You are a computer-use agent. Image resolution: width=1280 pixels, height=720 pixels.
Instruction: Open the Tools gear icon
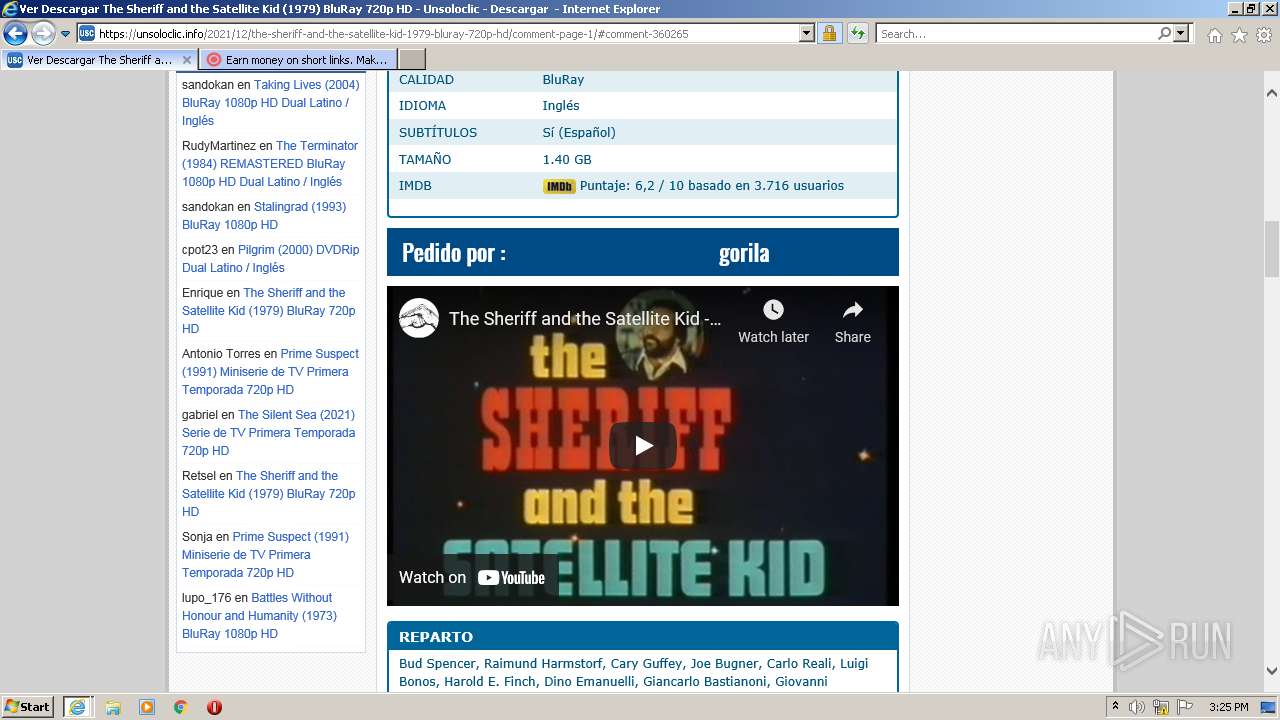pos(1264,35)
